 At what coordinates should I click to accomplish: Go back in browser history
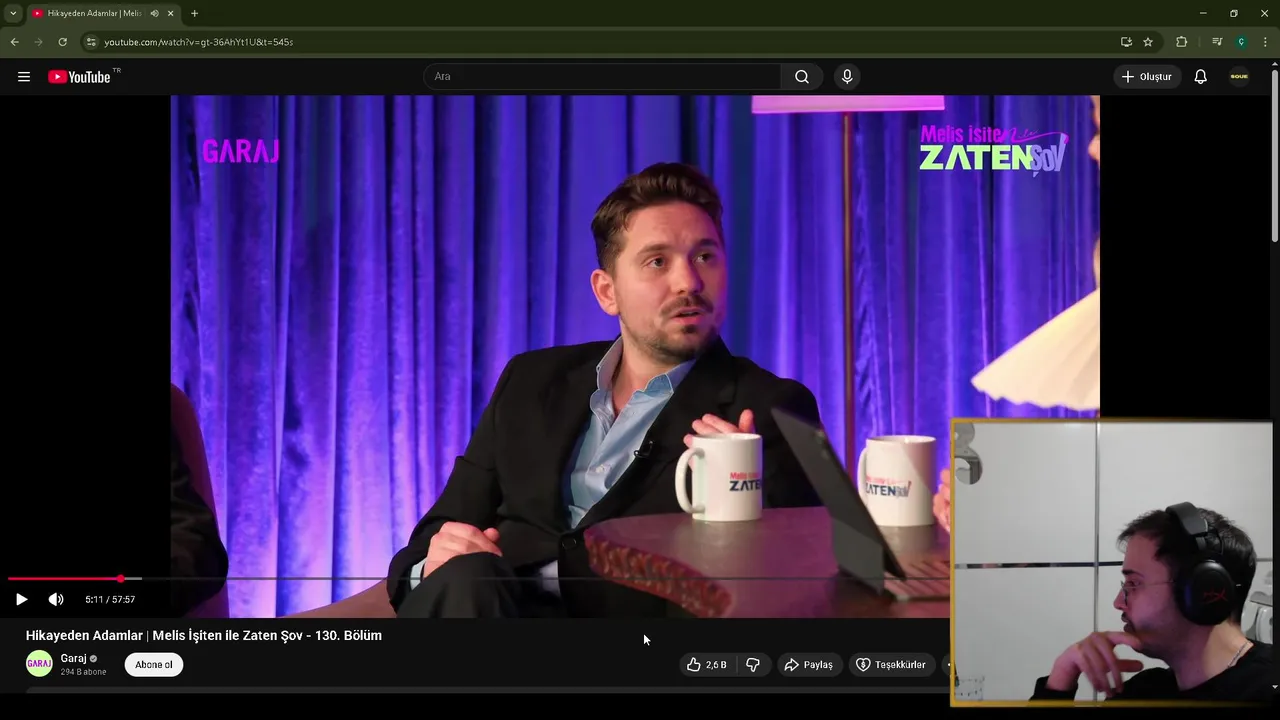coord(14,42)
